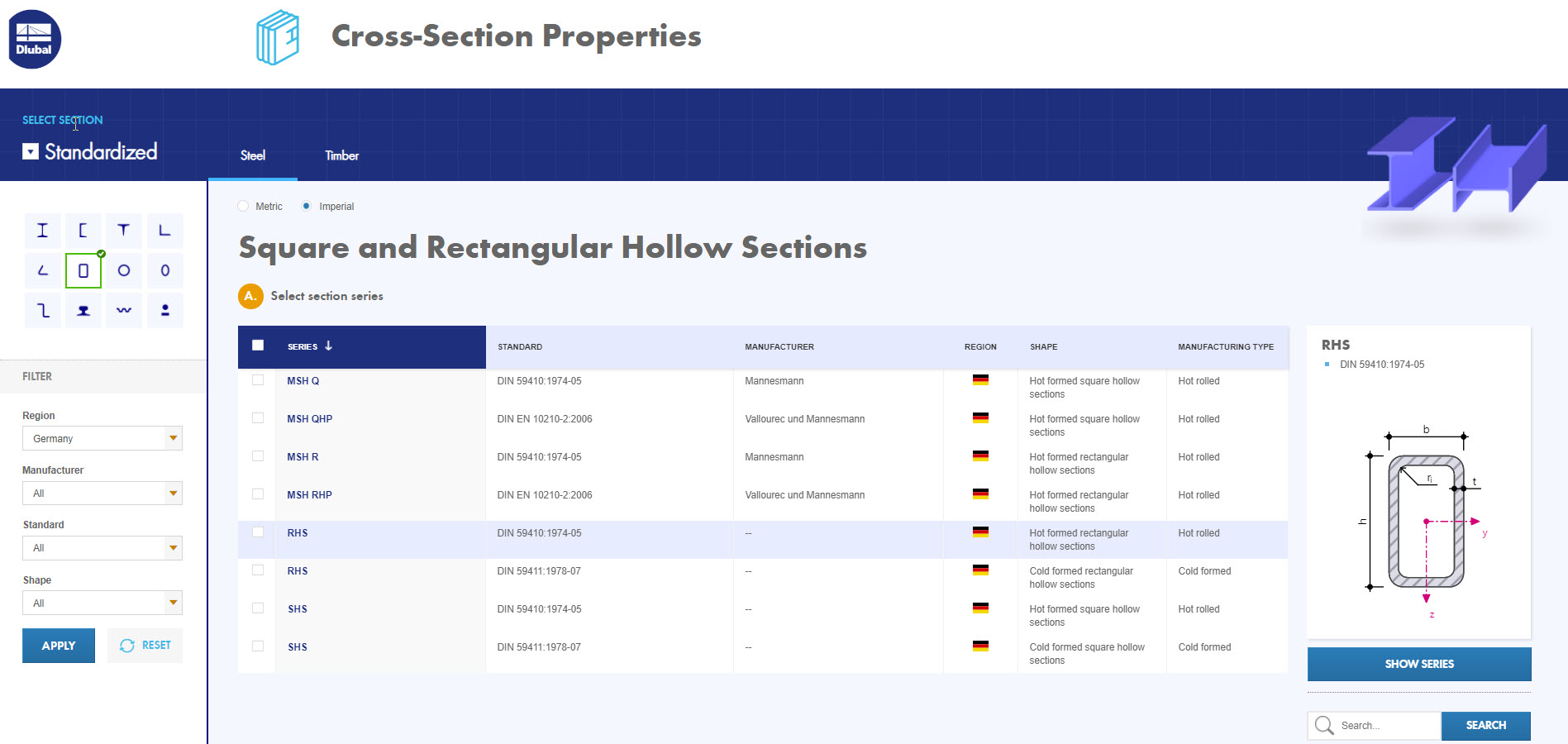
Task: Open the MSH RHP series link
Action: click(x=309, y=495)
